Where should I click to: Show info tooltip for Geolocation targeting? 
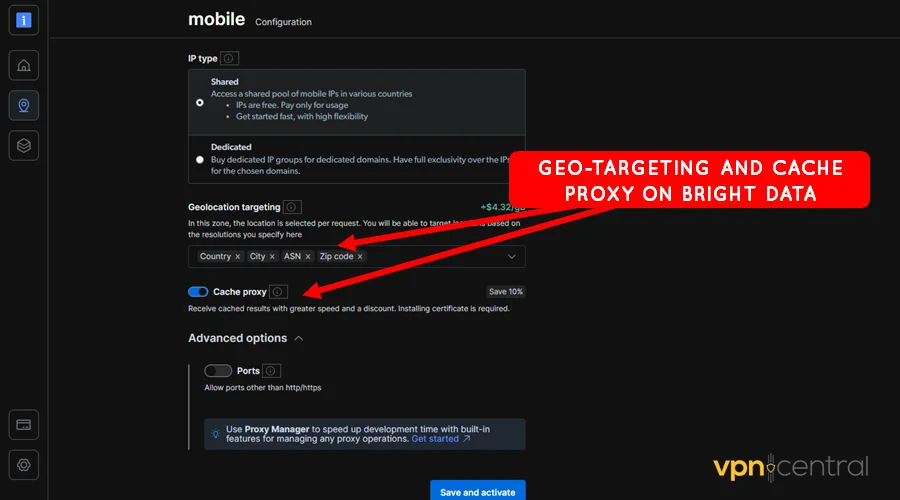coord(292,207)
